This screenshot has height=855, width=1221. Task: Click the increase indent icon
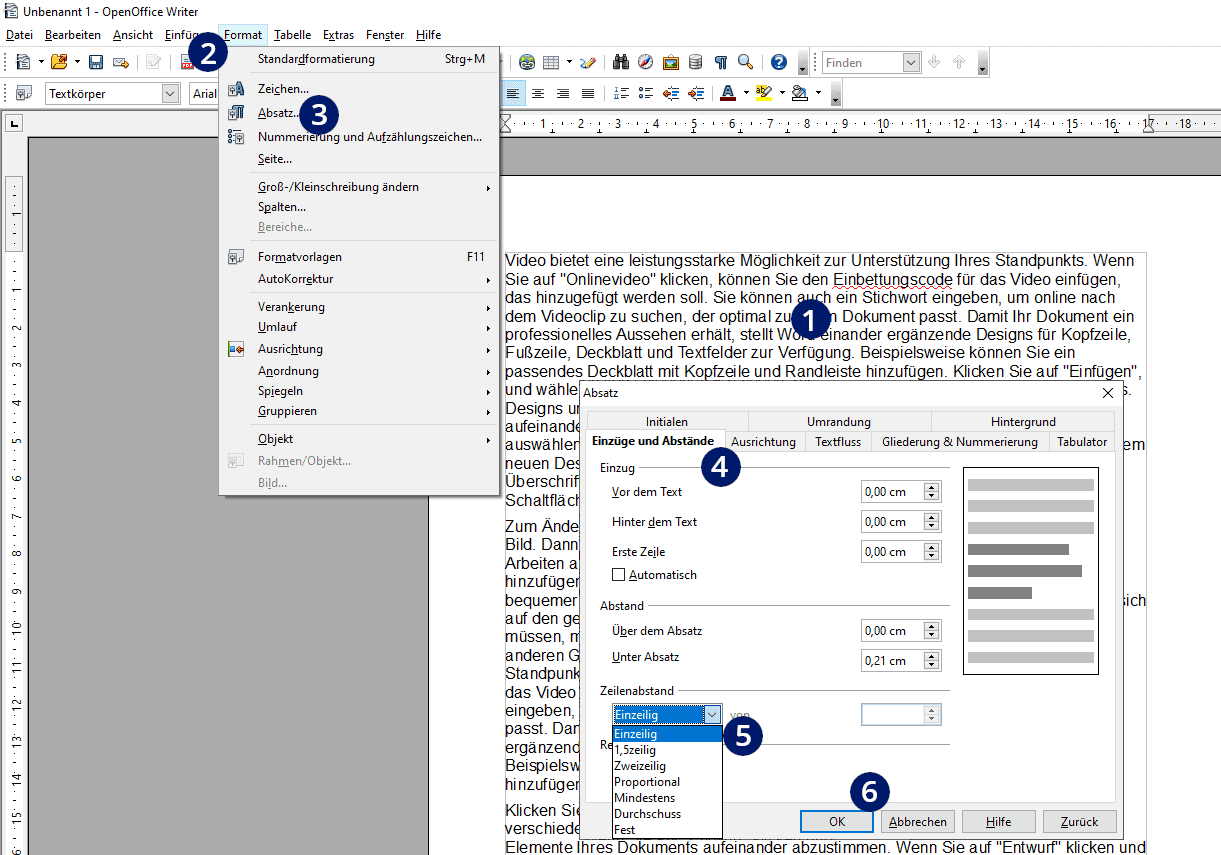click(x=696, y=93)
